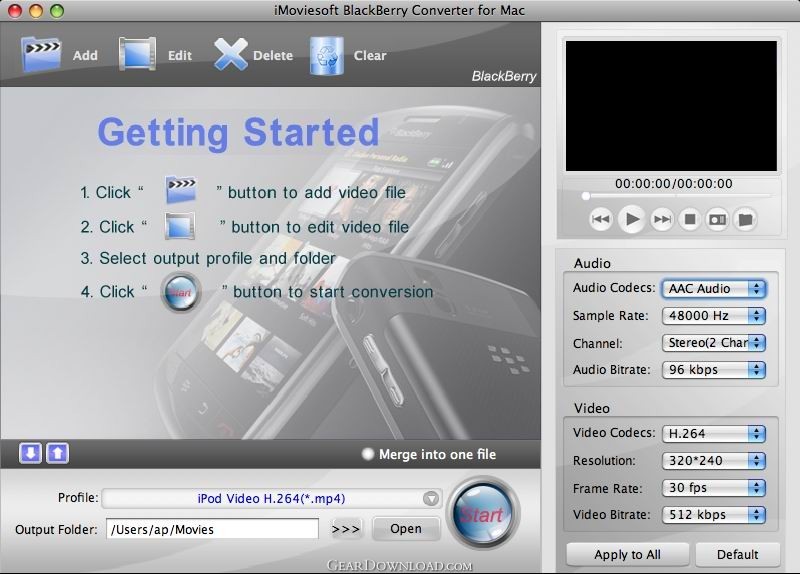
Task: Move item down with the down arrow button
Action: [31, 453]
